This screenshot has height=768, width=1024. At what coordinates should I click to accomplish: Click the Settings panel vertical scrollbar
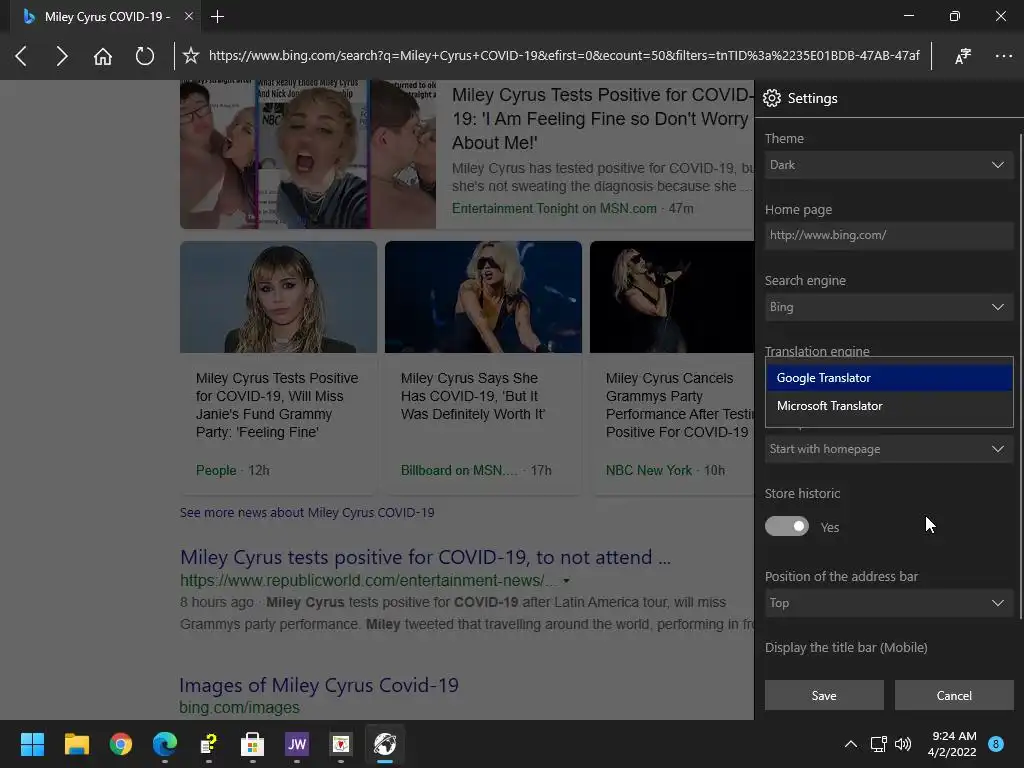(x=1020, y=376)
